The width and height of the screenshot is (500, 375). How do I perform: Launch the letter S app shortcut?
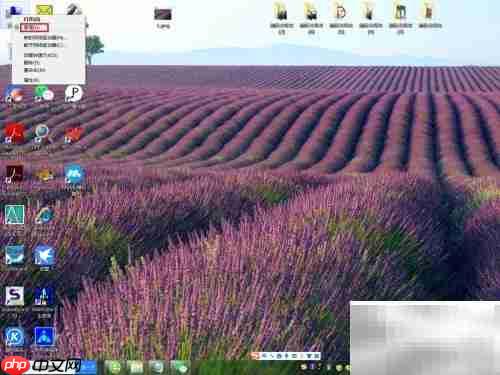tap(15, 296)
